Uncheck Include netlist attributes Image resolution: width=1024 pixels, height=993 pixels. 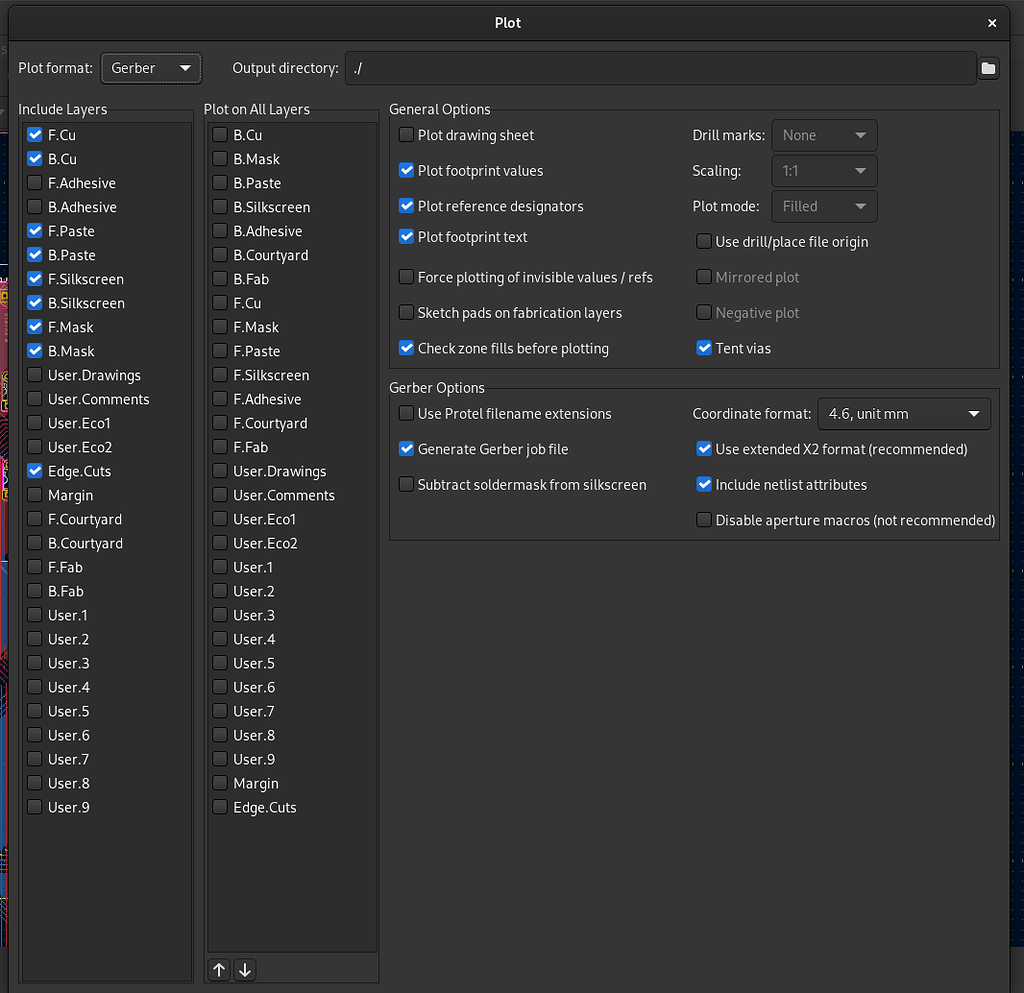point(704,485)
